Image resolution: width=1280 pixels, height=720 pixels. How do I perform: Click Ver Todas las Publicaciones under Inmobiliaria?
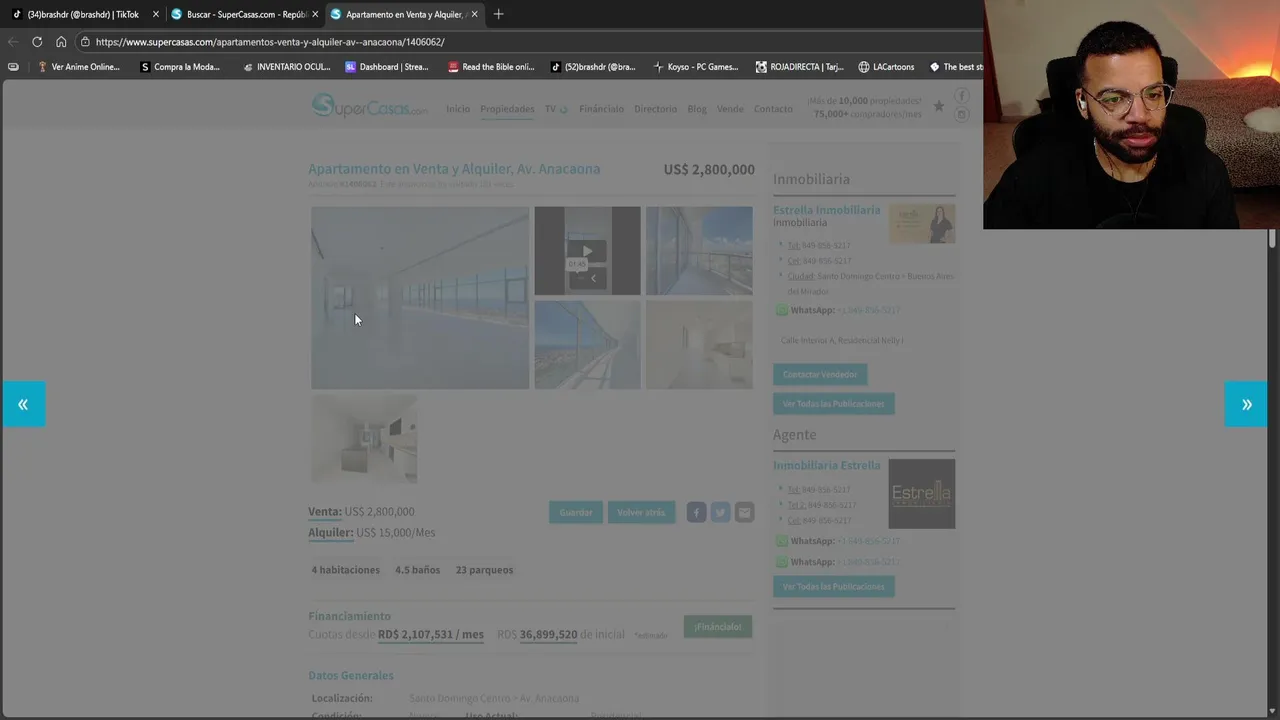[834, 404]
